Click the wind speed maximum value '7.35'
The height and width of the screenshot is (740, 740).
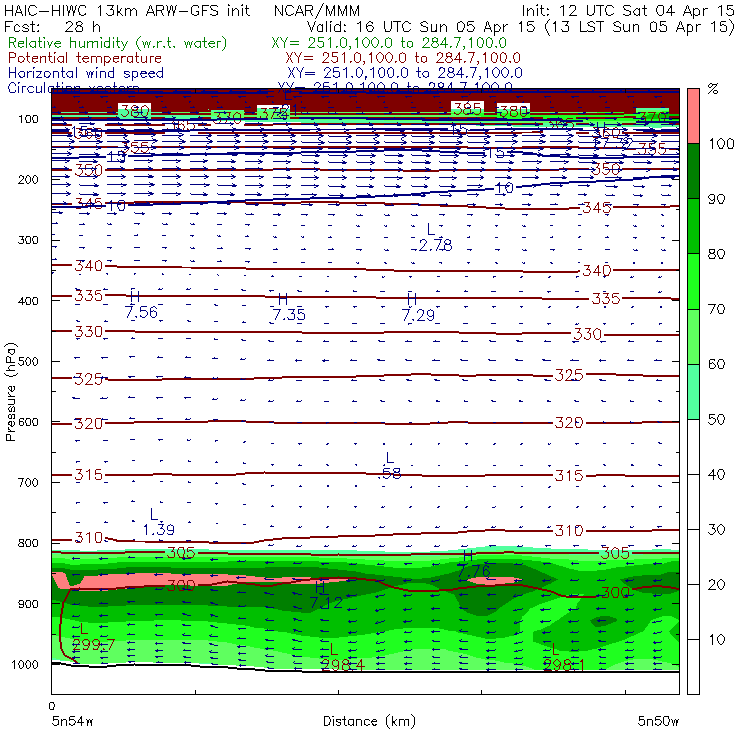pos(289,314)
